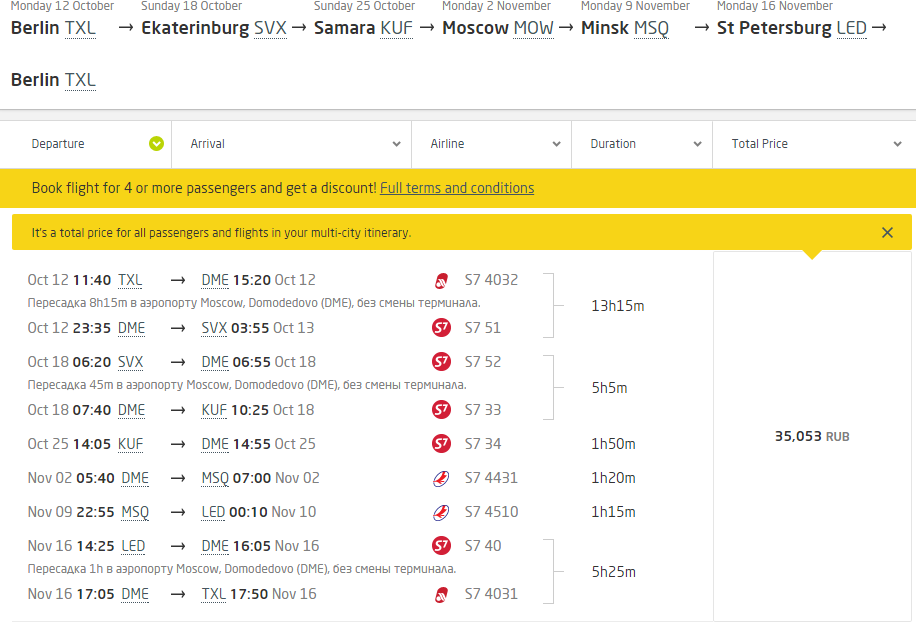Image resolution: width=916 pixels, height=622 pixels.
Task: Click the S7 logo beside flight S7 40
Action: click(441, 546)
